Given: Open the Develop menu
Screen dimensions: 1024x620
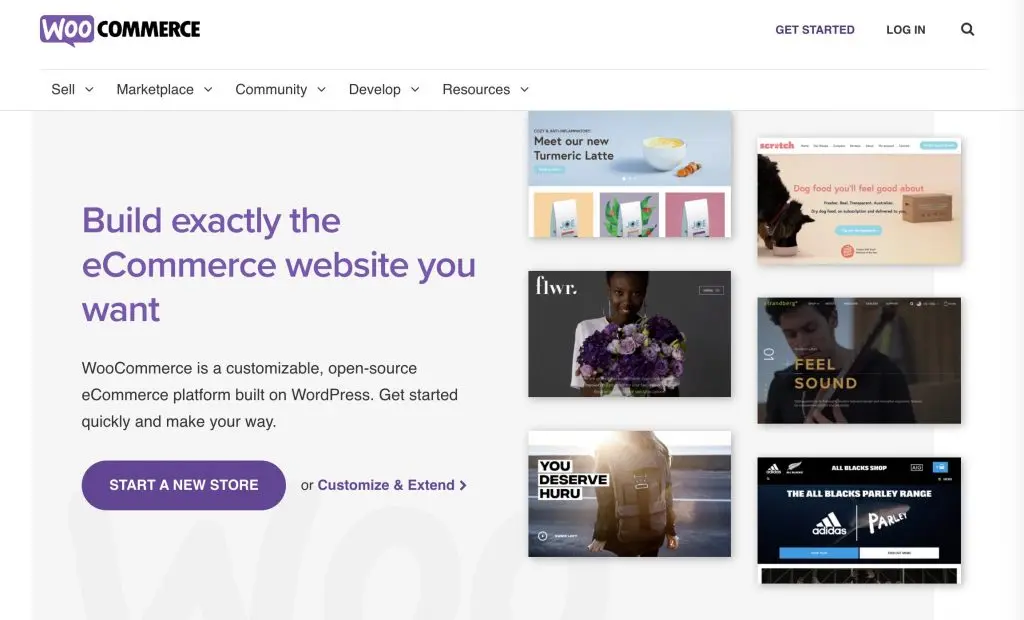Looking at the screenshot, I should click(x=384, y=89).
